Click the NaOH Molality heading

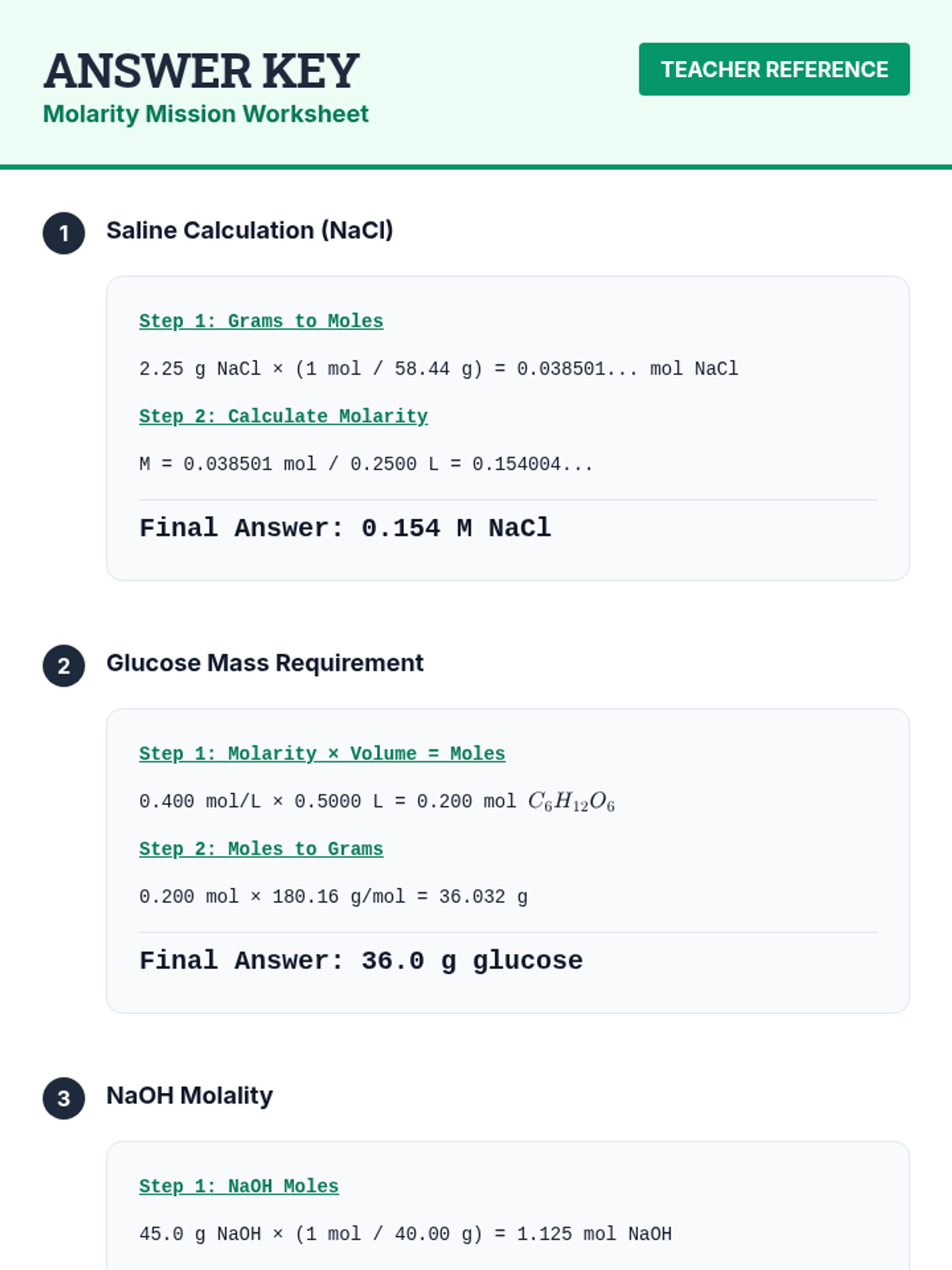[190, 1095]
